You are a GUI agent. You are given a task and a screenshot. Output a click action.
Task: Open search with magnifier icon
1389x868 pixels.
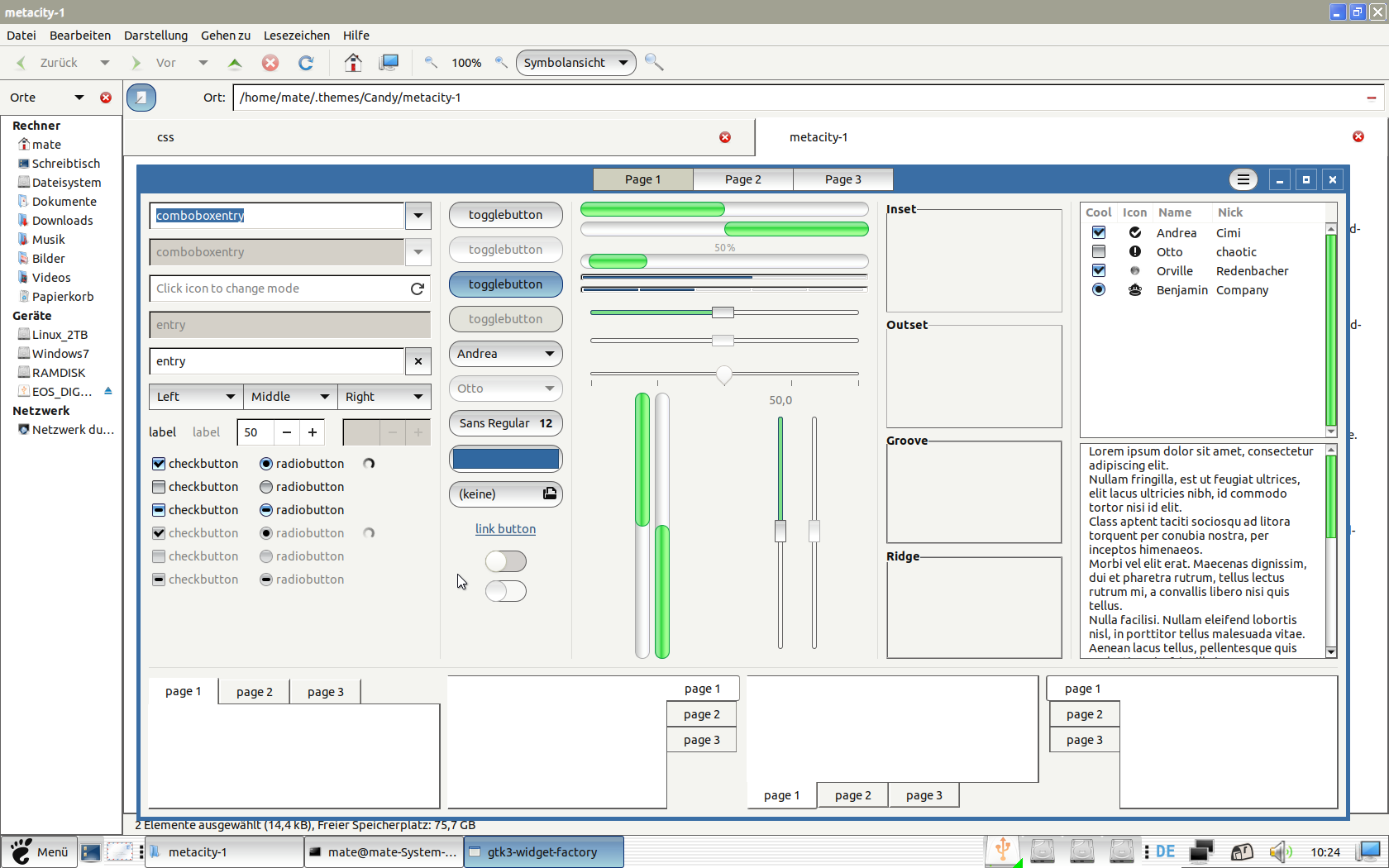click(x=654, y=62)
